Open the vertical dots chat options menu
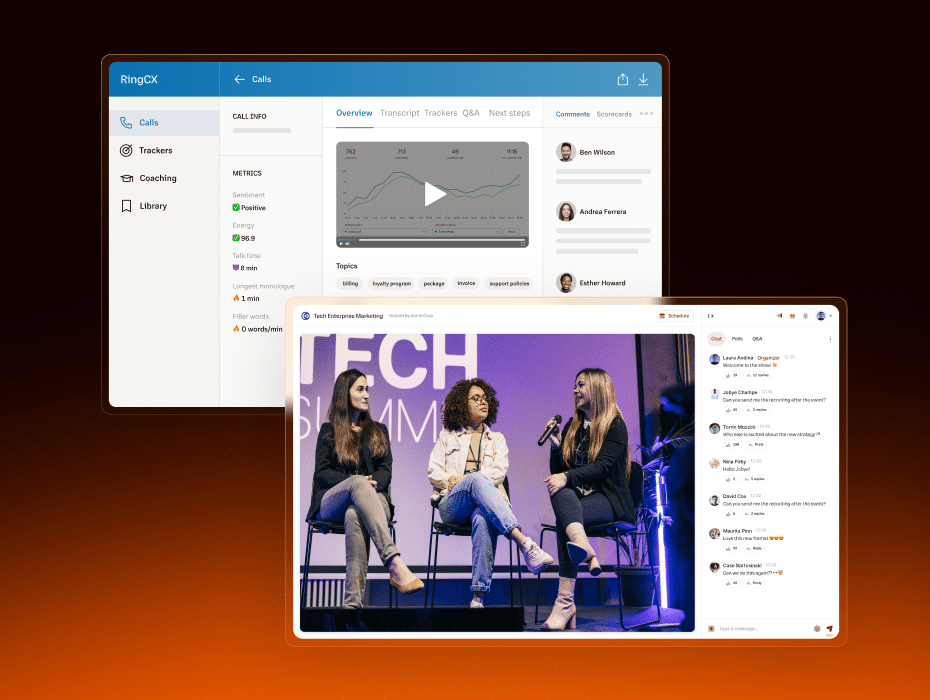 [x=830, y=339]
